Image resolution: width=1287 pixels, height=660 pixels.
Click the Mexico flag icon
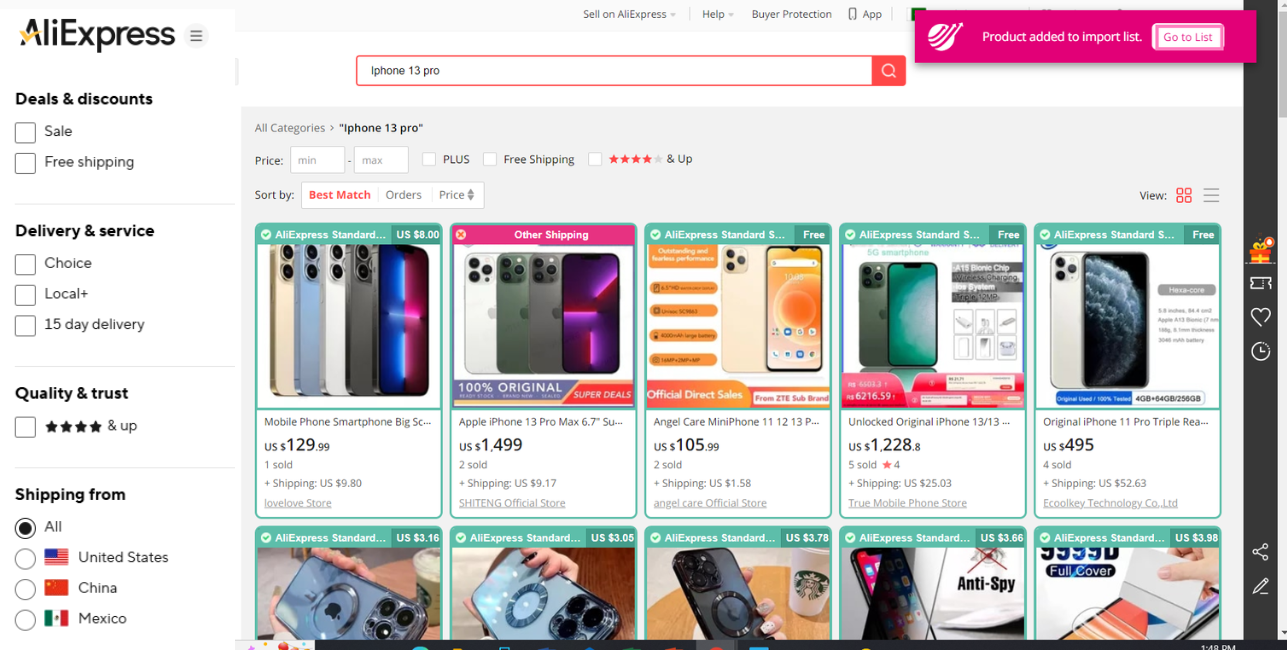56,618
